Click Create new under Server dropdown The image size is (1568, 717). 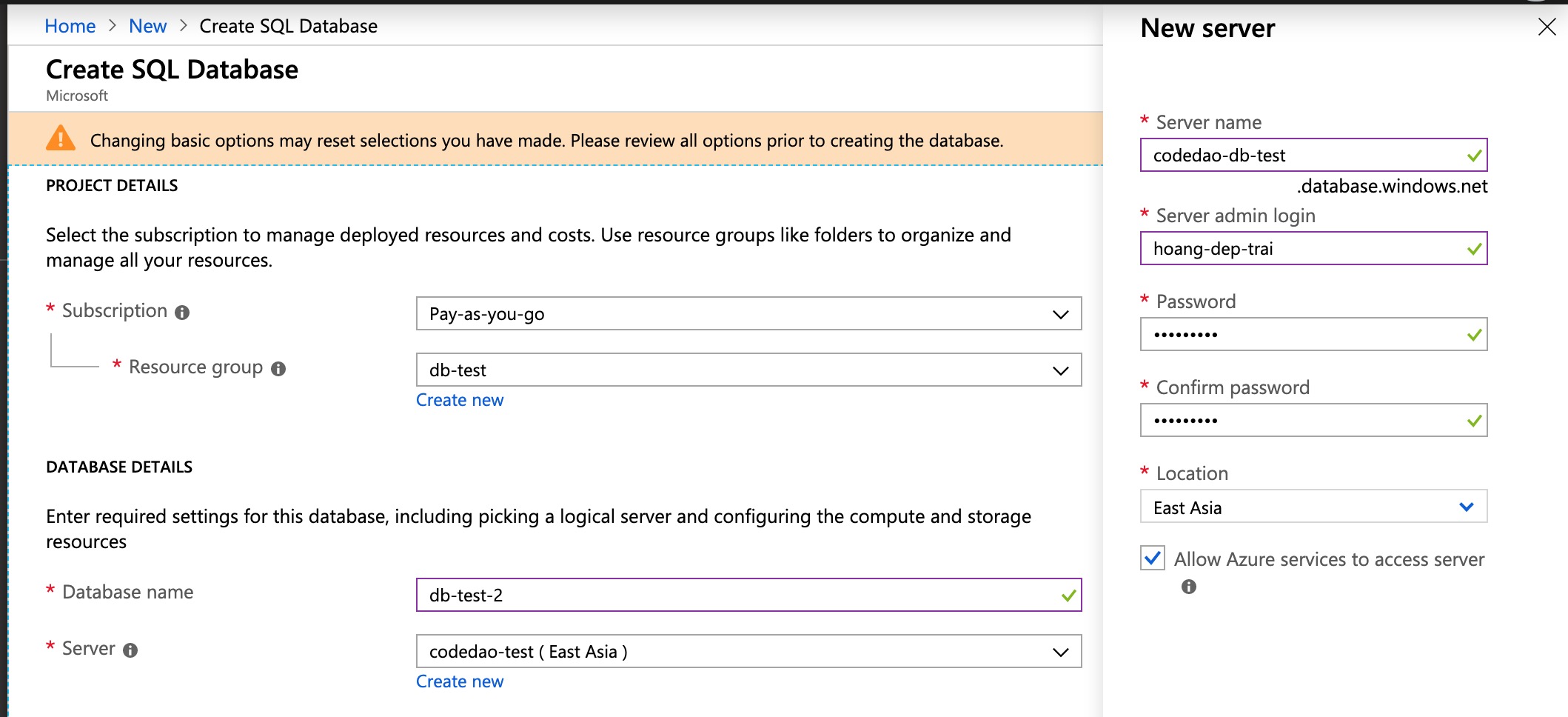459,681
